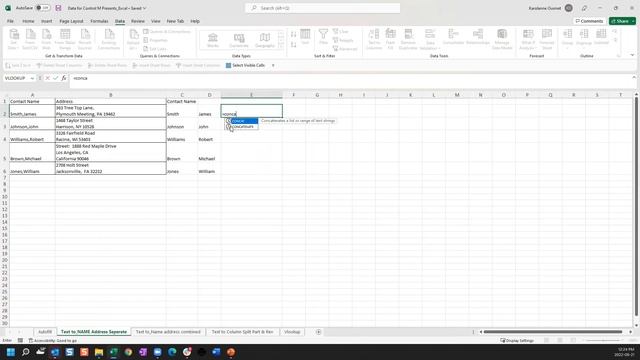640x360 pixels.
Task: Collapse the ribbon with chevron
Action: tap(632, 55)
